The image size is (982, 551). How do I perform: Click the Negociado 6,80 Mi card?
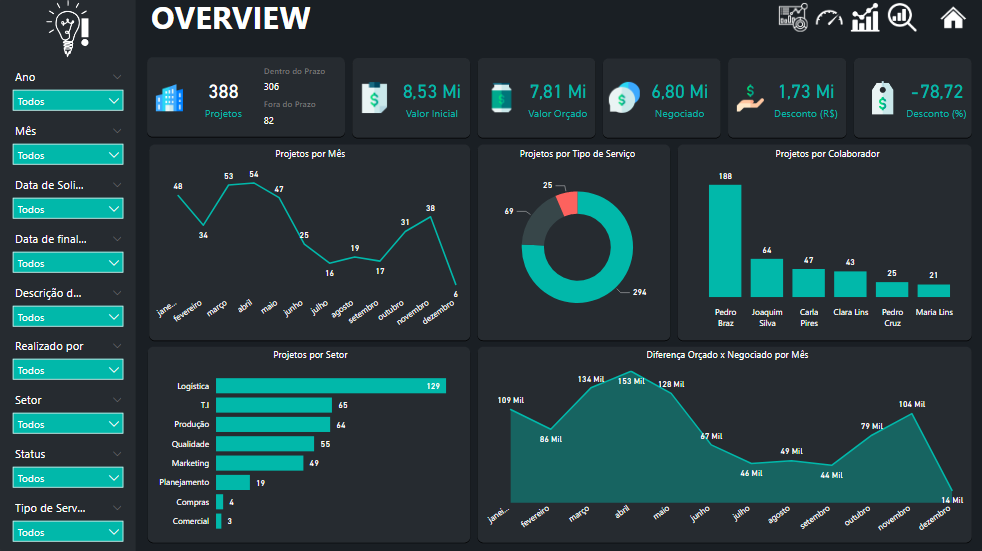point(661,98)
